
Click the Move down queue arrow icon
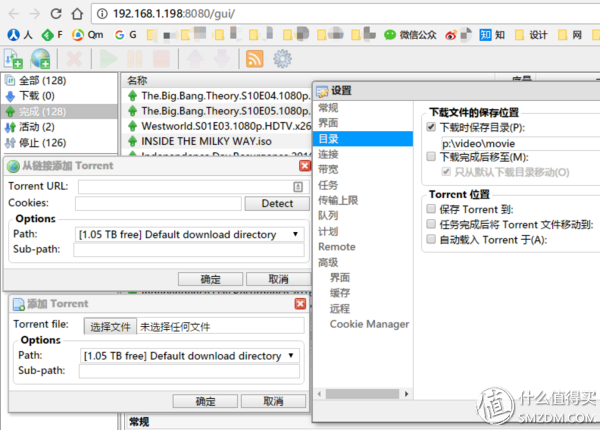point(222,59)
